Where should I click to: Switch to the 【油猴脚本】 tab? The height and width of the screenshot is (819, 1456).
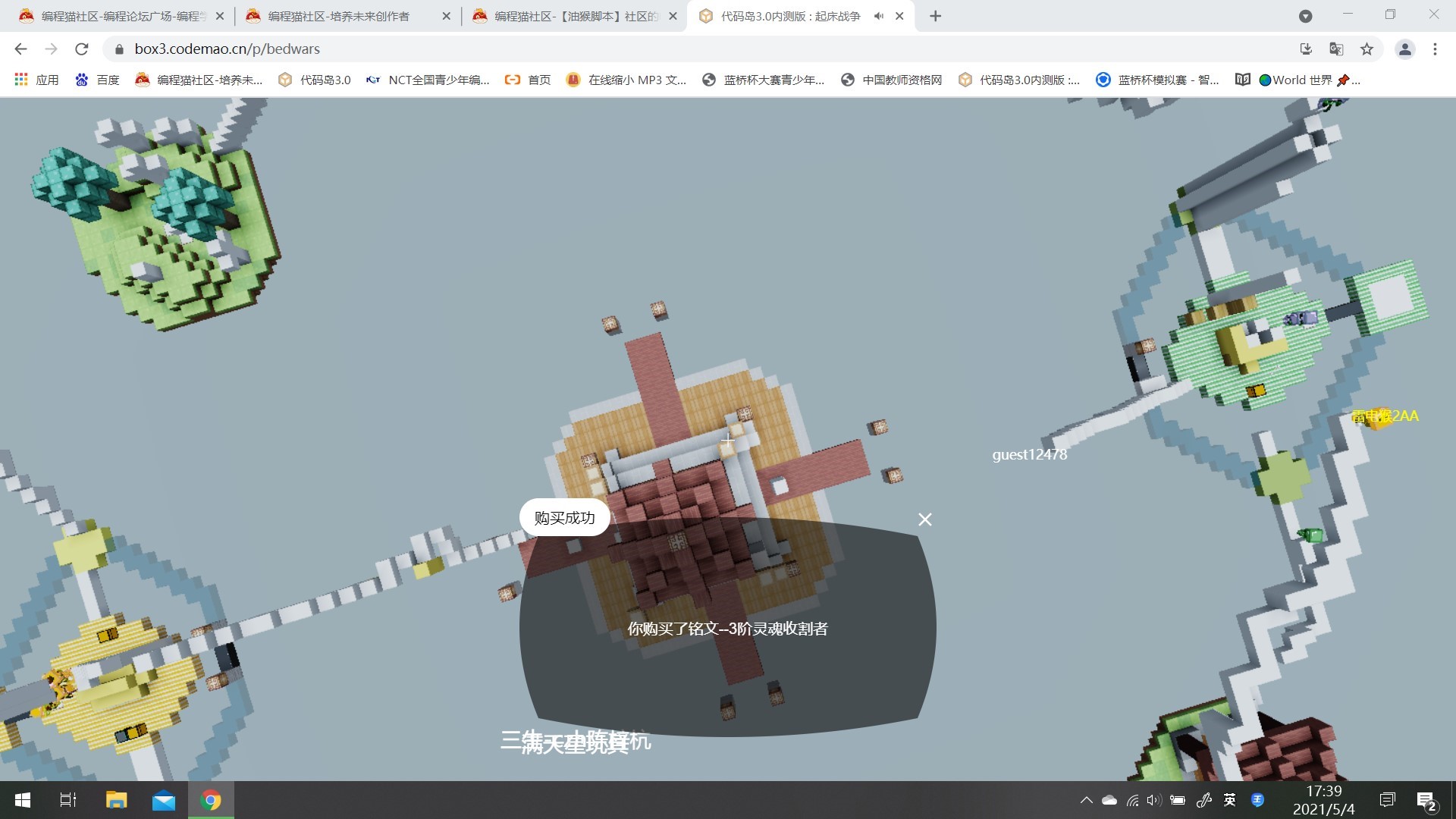(x=574, y=16)
